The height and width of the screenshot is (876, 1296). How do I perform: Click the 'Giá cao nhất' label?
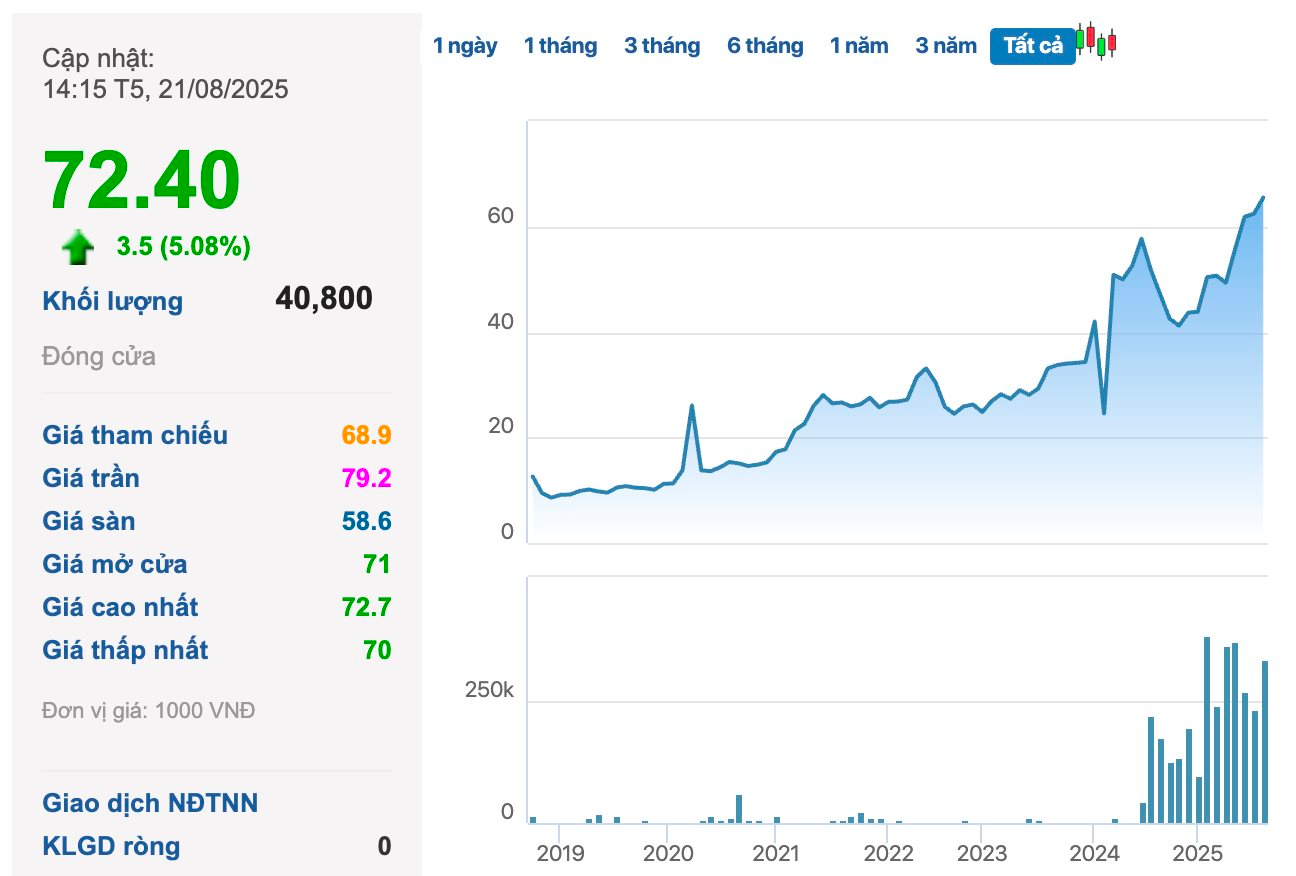120,607
